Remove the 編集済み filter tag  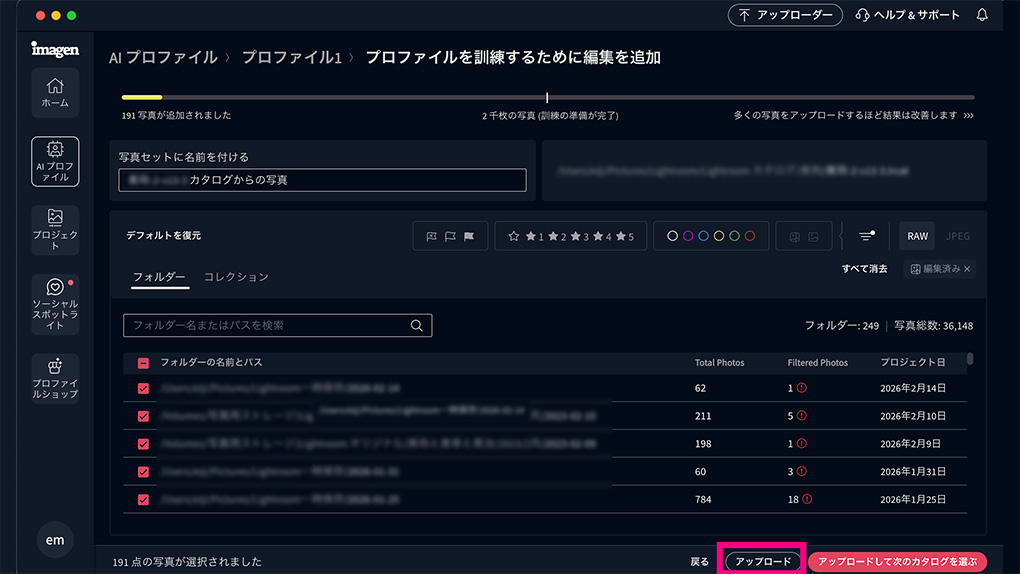pyautogui.click(x=967, y=269)
